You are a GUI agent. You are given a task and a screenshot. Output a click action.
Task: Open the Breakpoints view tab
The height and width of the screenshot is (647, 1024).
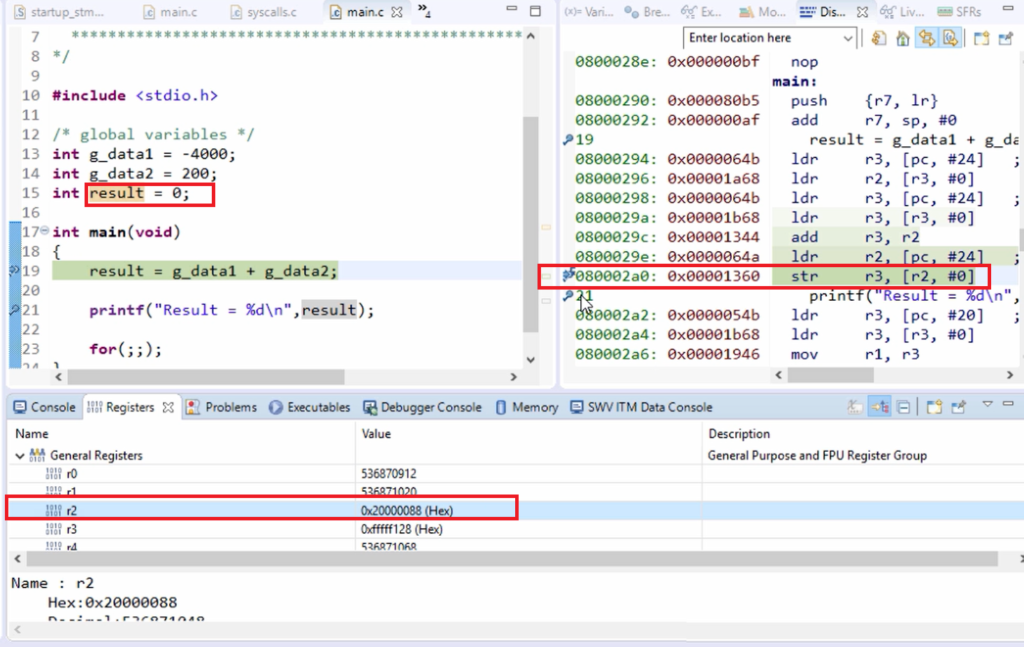tap(647, 12)
